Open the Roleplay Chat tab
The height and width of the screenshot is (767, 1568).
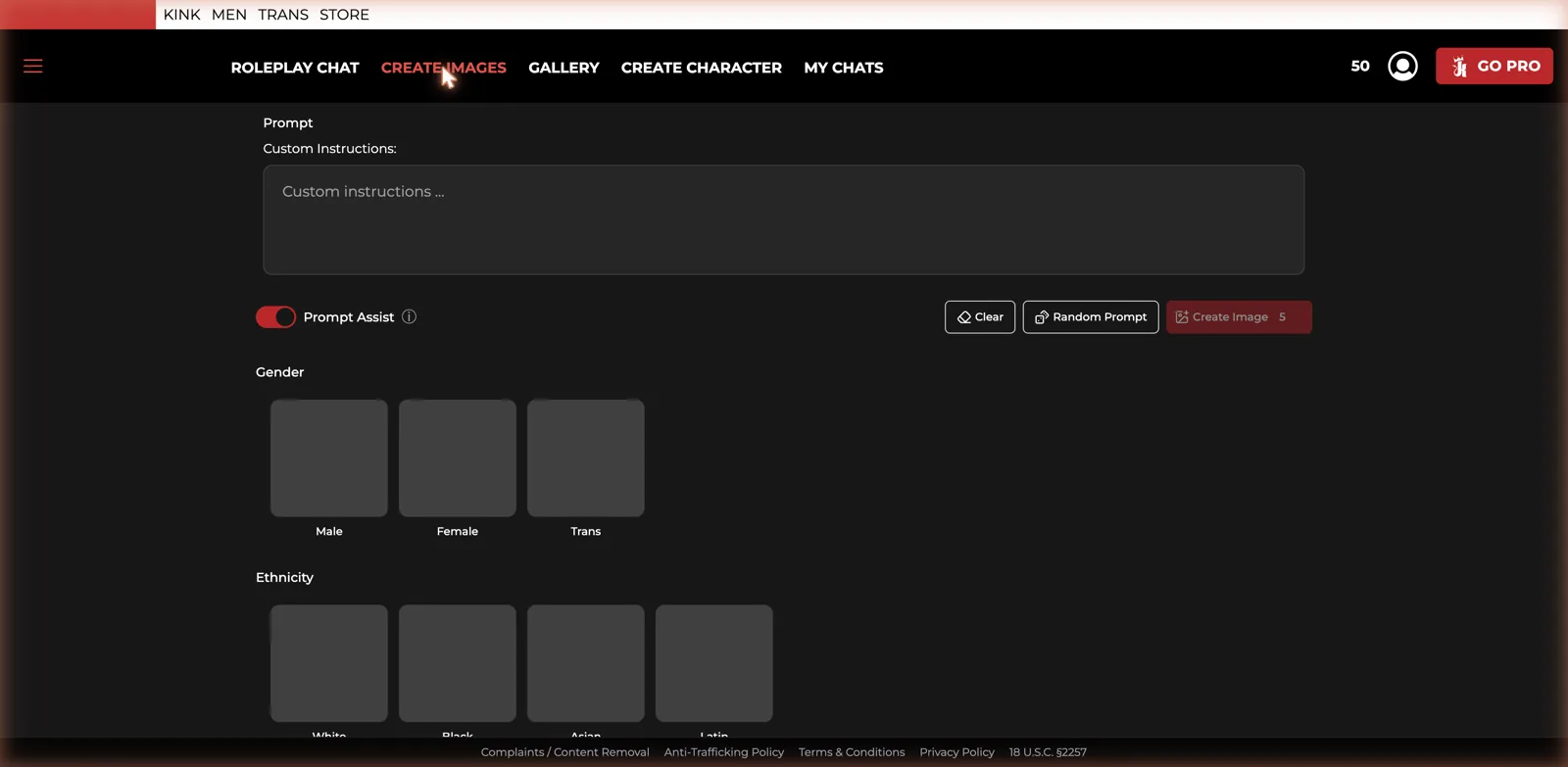pos(295,68)
